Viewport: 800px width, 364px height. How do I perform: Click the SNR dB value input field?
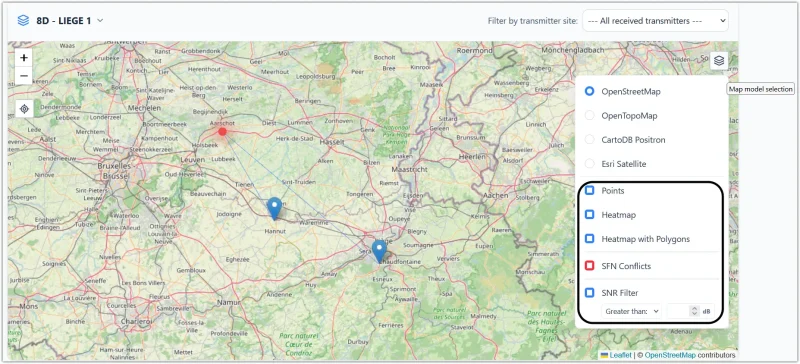click(x=683, y=310)
